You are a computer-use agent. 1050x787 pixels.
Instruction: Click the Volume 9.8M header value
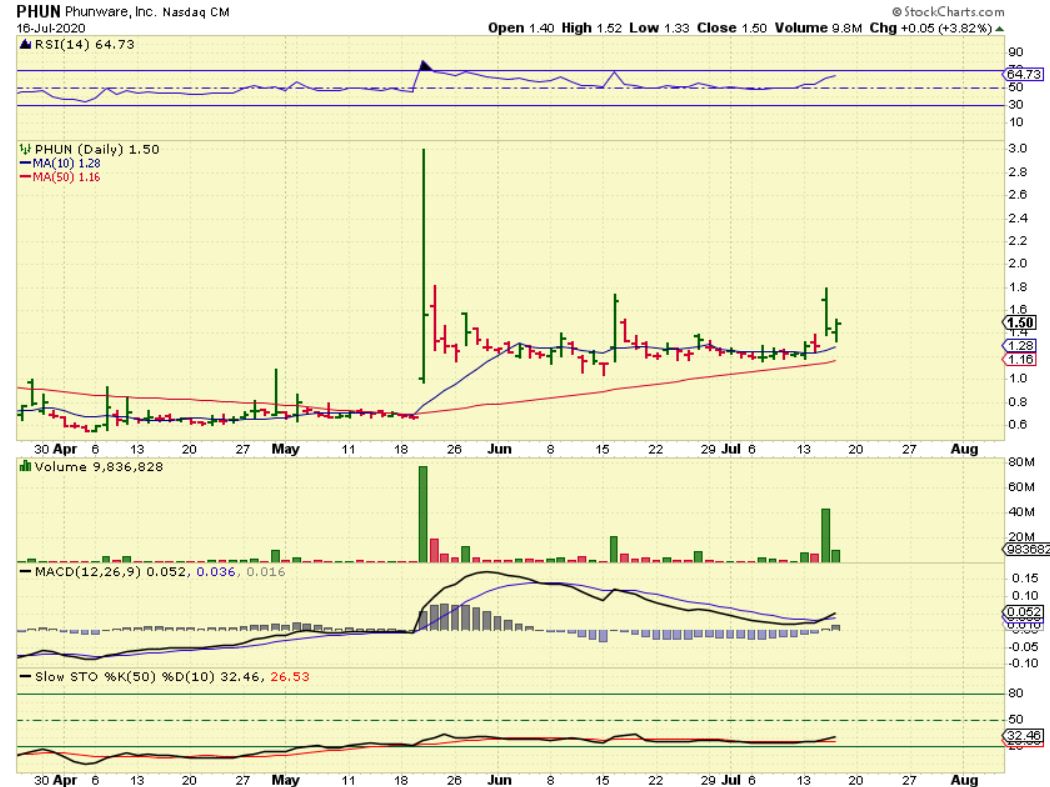click(818, 28)
